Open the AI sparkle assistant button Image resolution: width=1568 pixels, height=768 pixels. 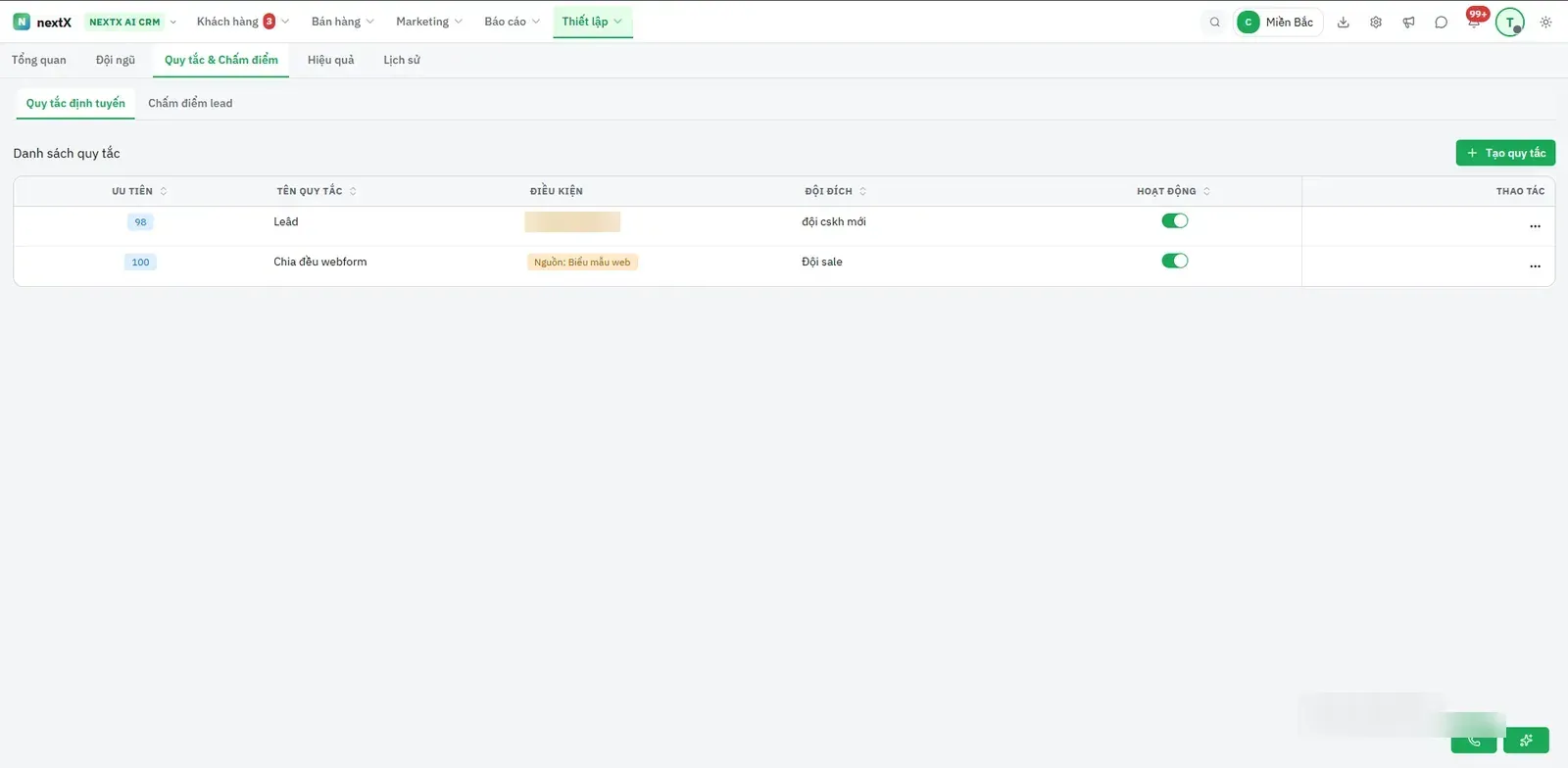click(1526, 740)
